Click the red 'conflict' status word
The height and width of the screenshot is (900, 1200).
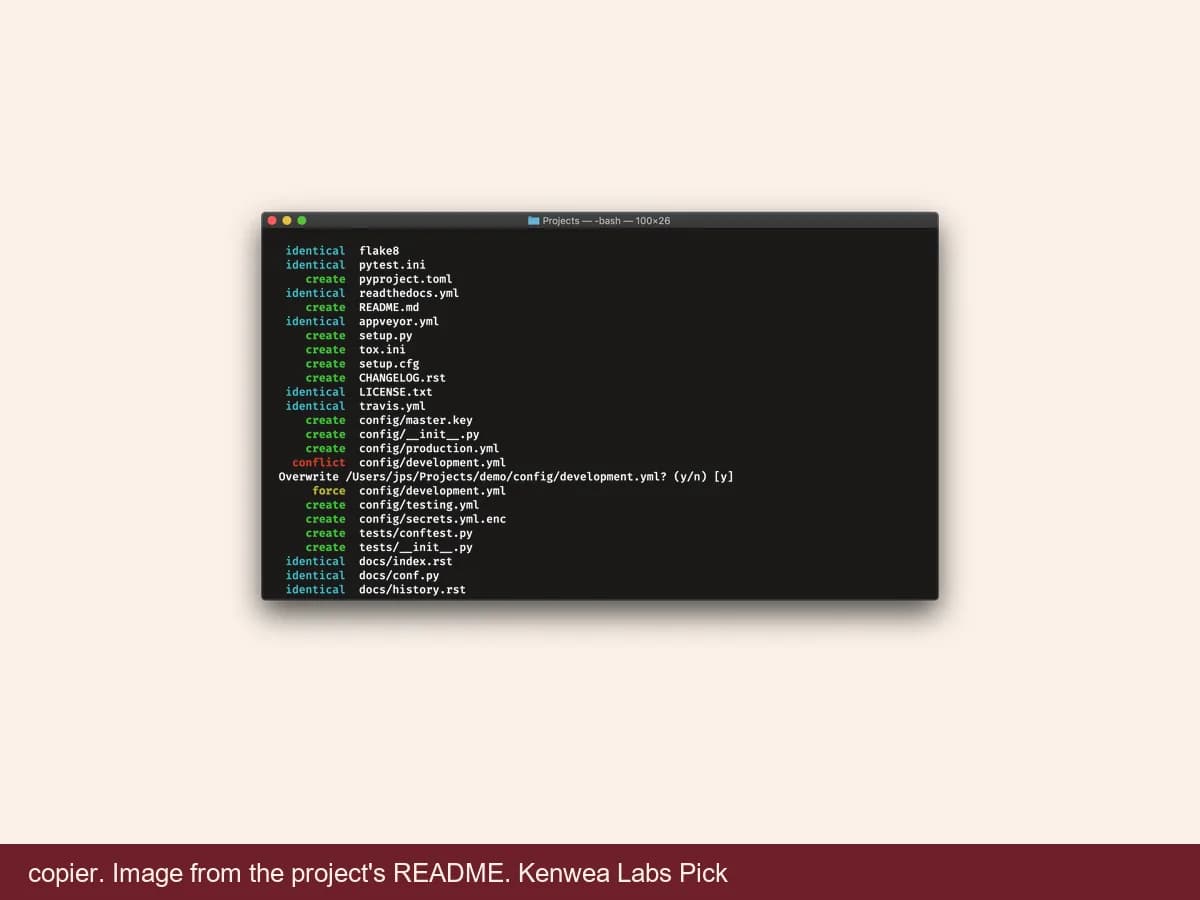(319, 463)
